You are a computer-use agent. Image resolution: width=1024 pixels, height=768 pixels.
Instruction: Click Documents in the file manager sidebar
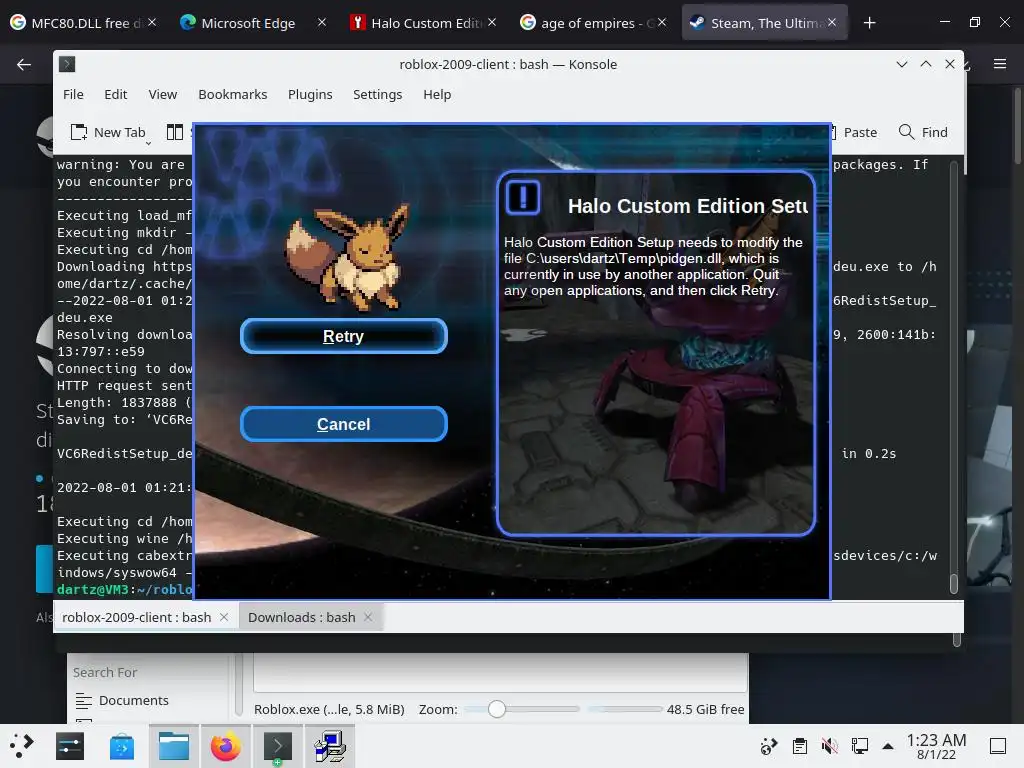[x=121, y=700]
